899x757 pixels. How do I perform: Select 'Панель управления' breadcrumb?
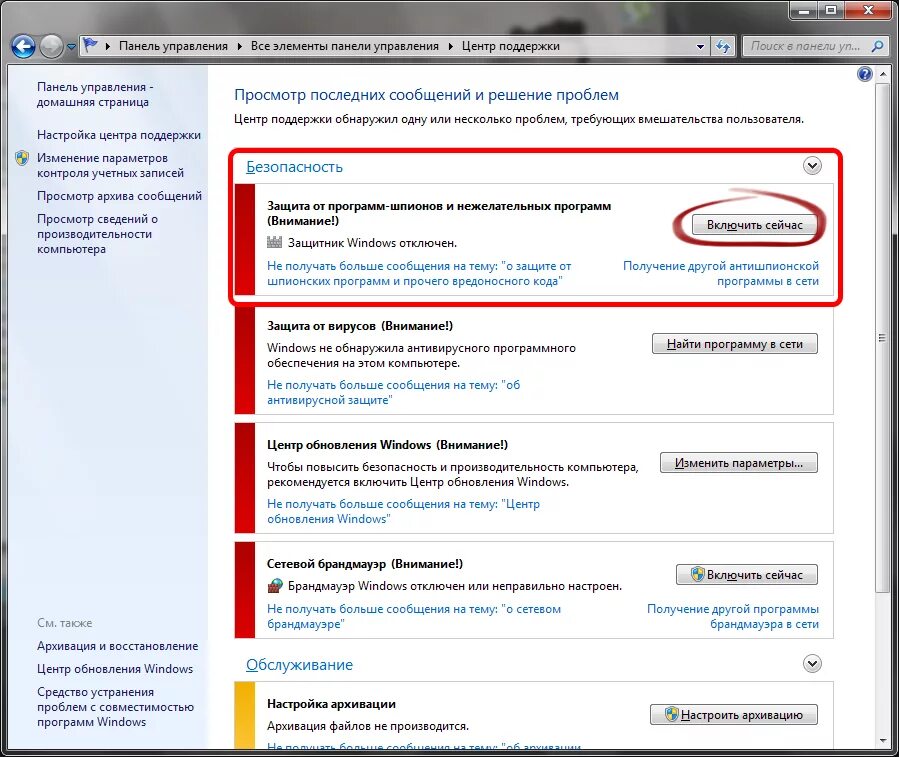(173, 46)
